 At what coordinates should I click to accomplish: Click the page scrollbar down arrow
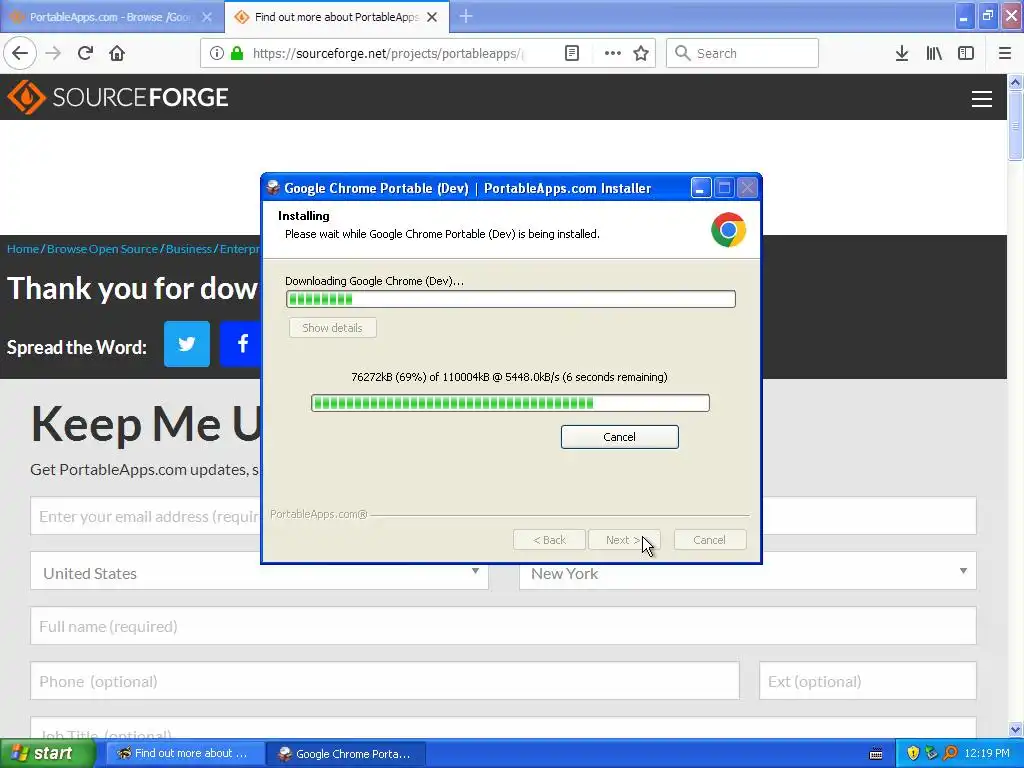coord(1016,729)
